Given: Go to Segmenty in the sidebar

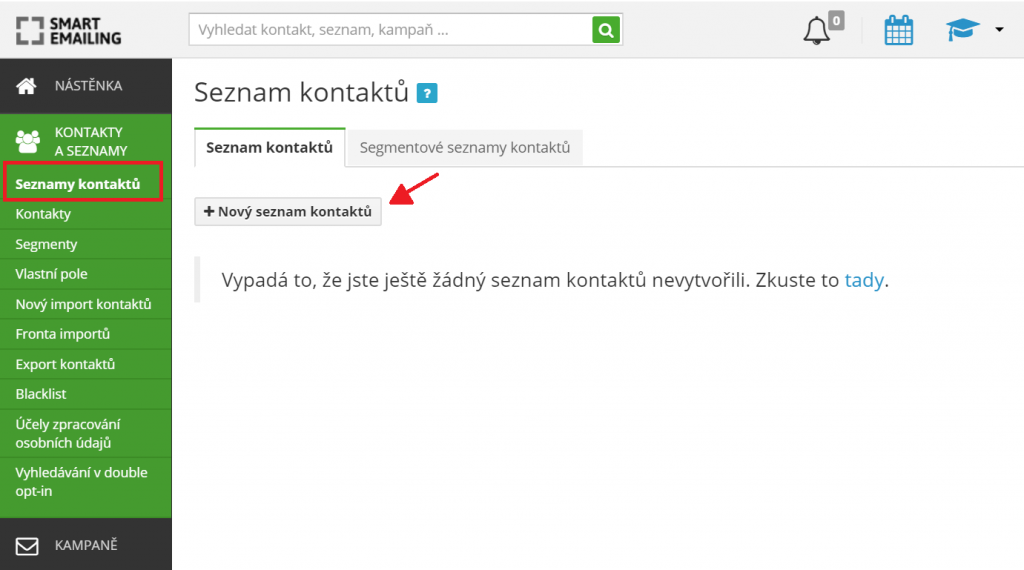Looking at the screenshot, I should [46, 244].
